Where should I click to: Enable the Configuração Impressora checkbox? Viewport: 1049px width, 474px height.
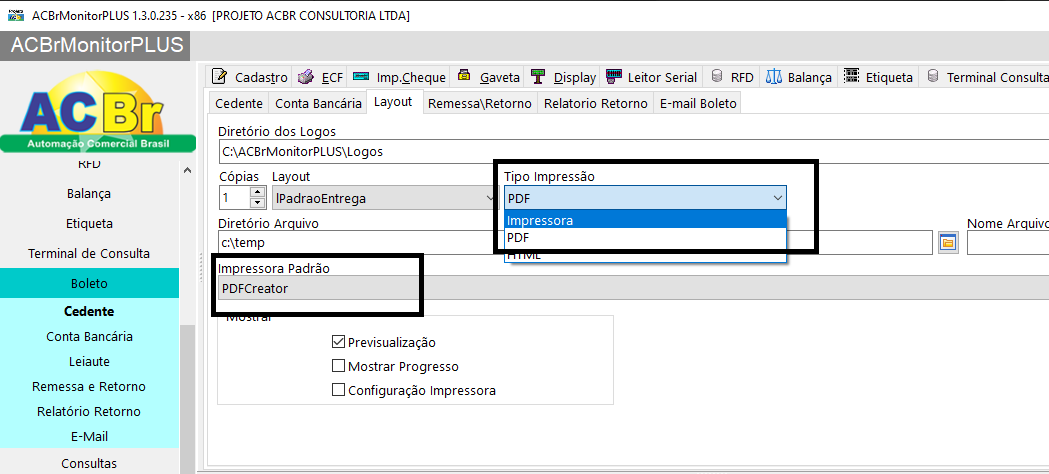coord(338,390)
